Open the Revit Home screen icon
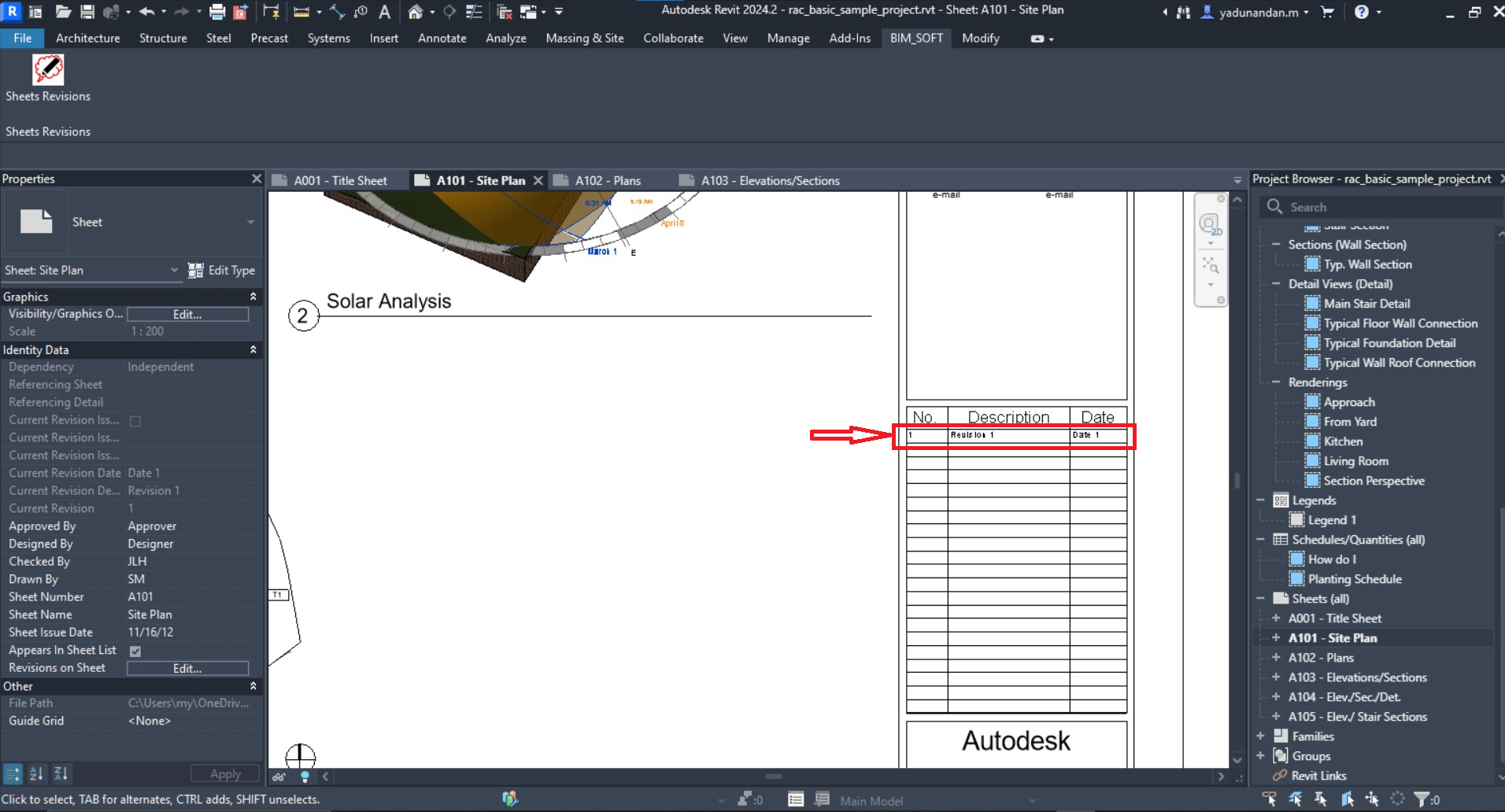This screenshot has height=812, width=1505. pos(35,12)
